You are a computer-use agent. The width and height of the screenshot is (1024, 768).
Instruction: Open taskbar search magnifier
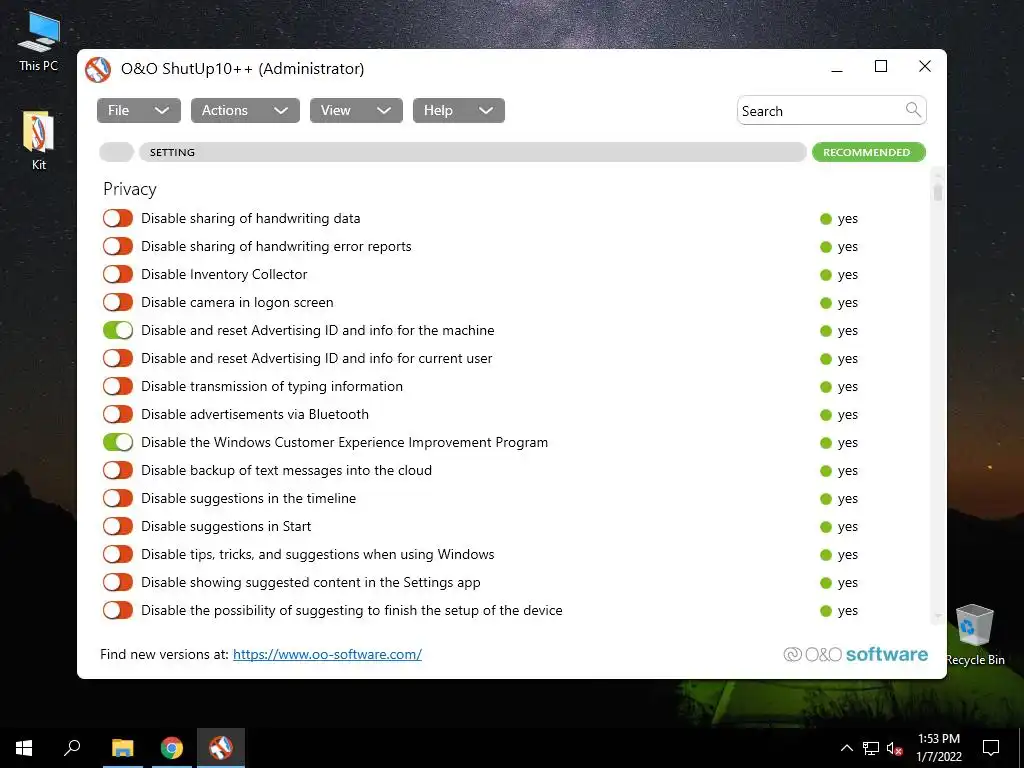72,748
